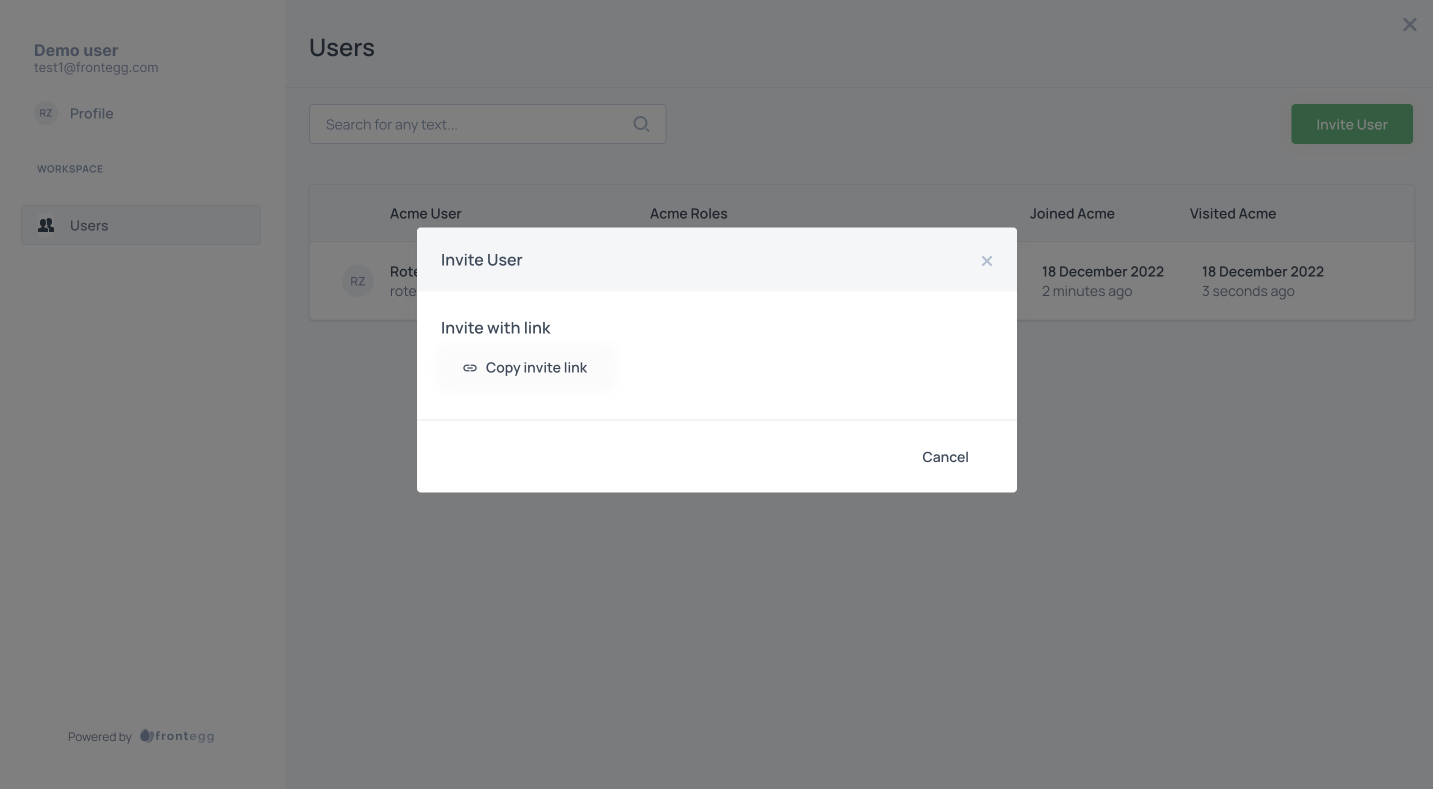Click the RZ avatar next to Profile

point(46,113)
